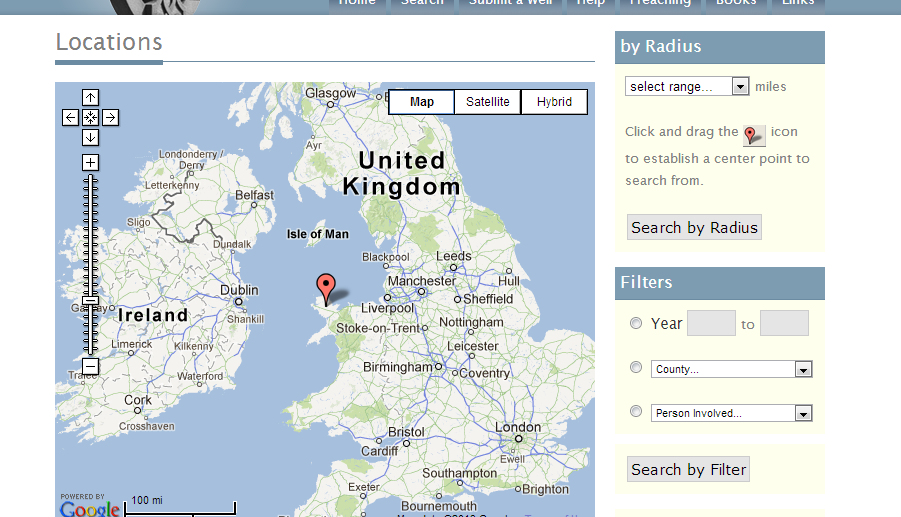
Task: Switch the map to Map view
Action: 422,102
